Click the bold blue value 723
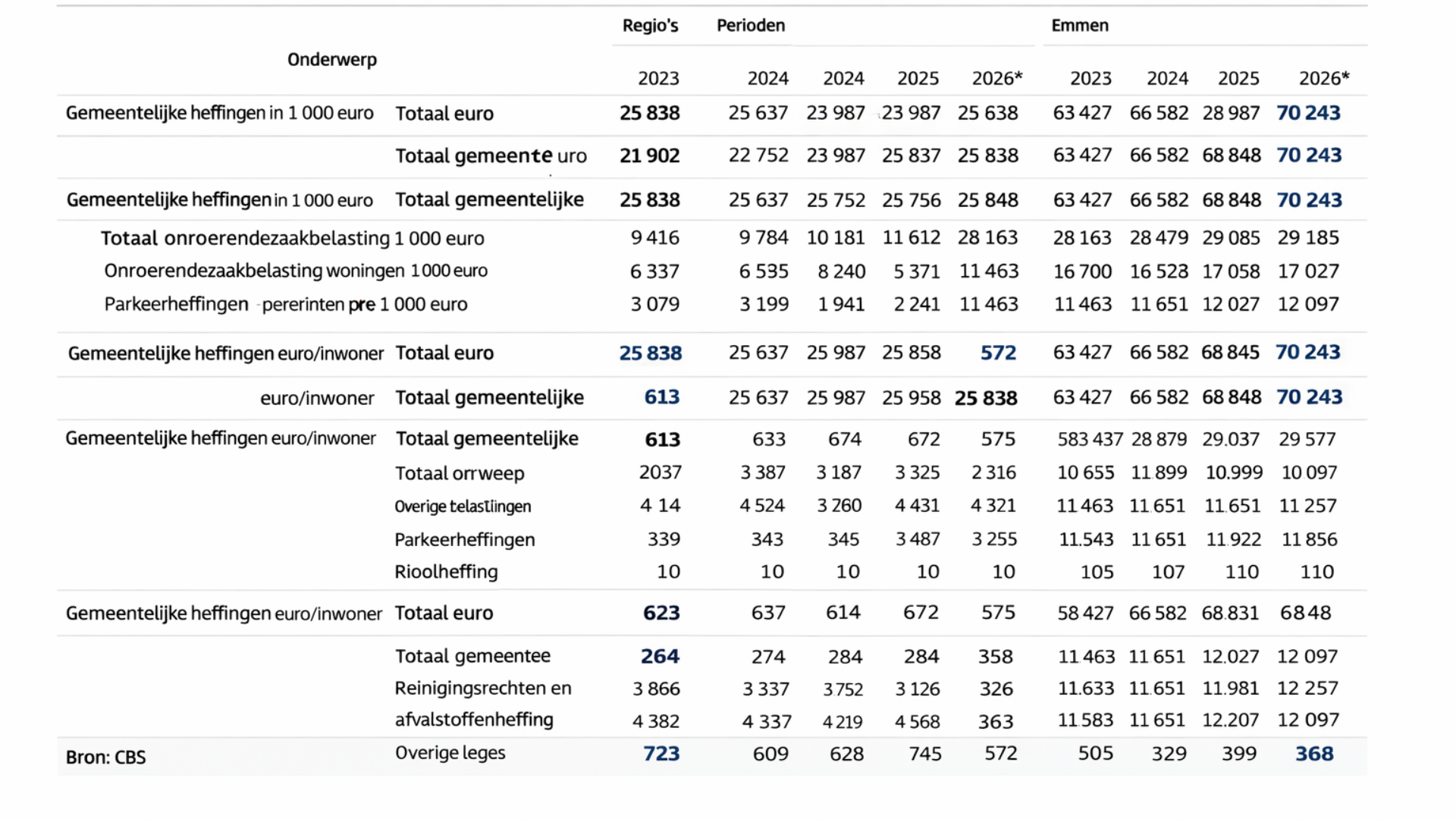This screenshot has width=1456, height=819. pos(661,754)
